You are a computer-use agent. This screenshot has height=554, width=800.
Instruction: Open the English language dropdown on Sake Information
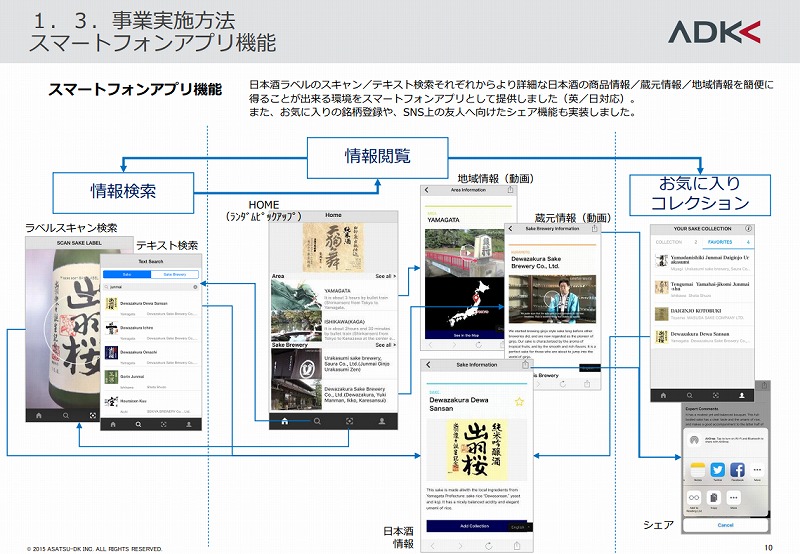point(517,526)
